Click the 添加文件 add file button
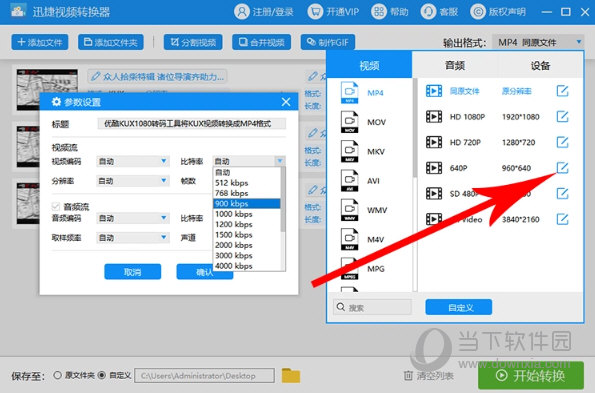This screenshot has height=393, width=595. pos(40,42)
